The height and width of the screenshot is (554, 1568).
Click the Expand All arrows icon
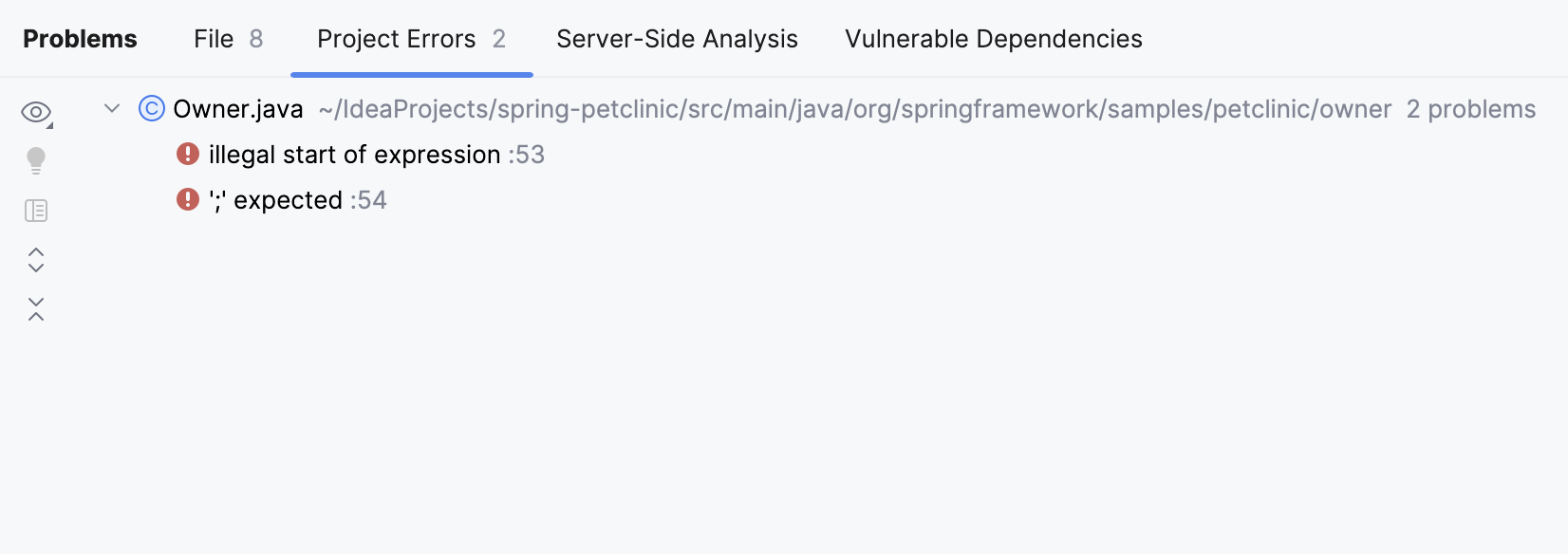click(x=36, y=260)
